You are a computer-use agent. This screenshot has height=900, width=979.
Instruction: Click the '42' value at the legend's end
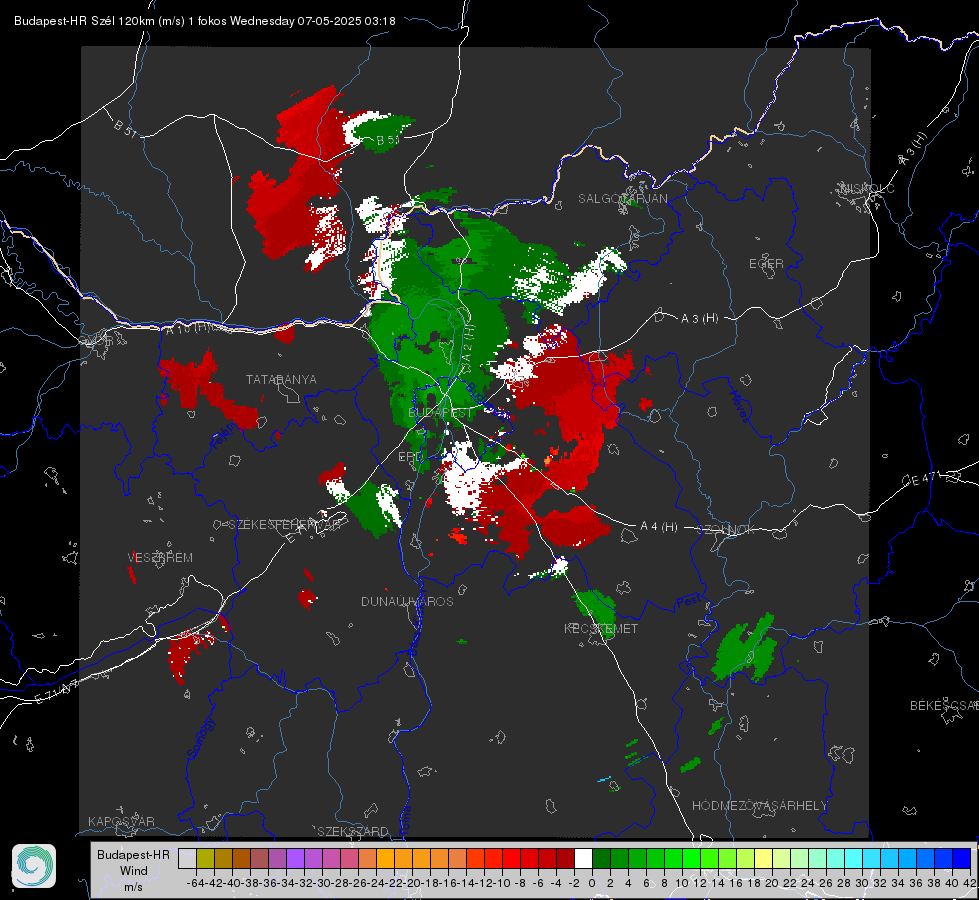click(970, 883)
